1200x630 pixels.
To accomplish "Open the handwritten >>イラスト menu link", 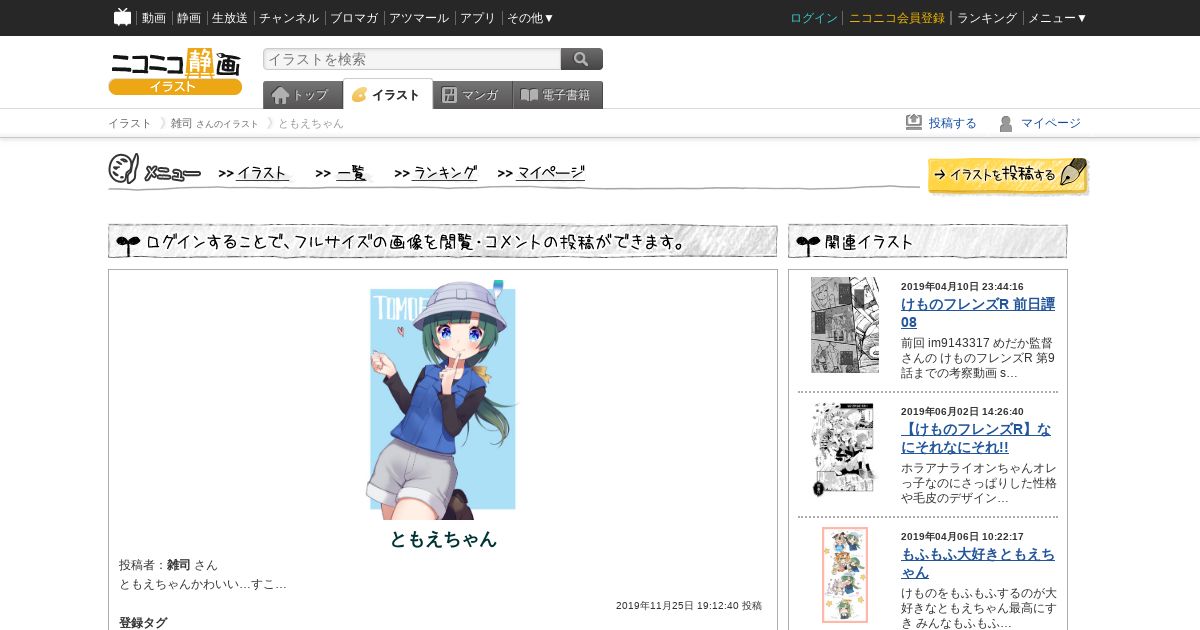I will pyautogui.click(x=254, y=173).
